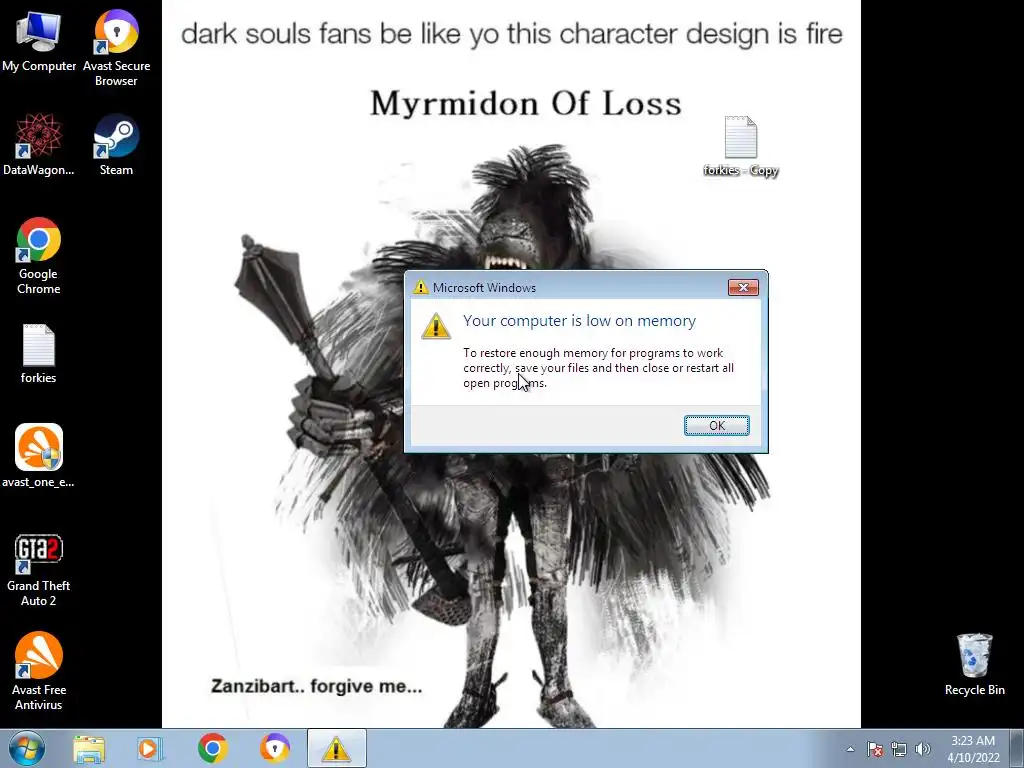
Task: Open the volume speaker tray icon
Action: coord(923,749)
